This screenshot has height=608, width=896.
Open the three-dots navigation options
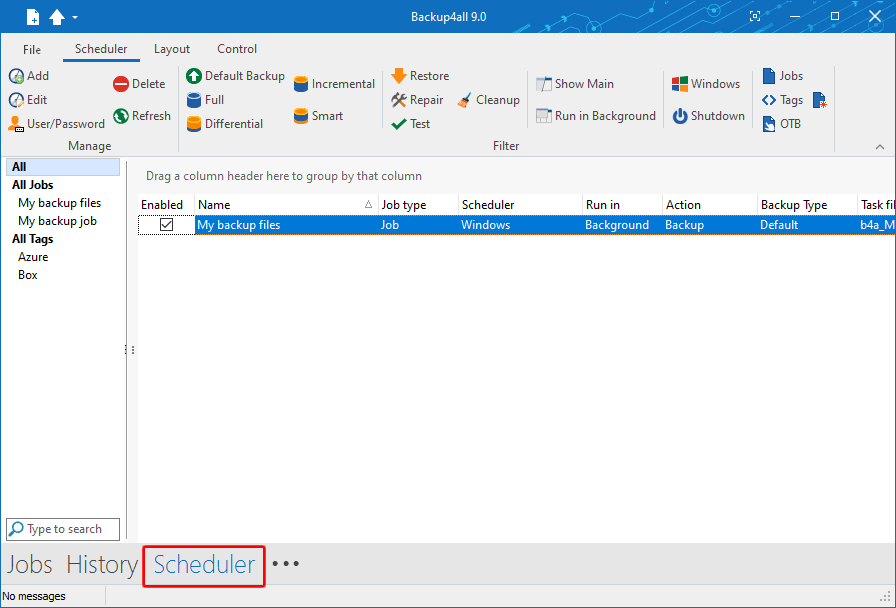(285, 564)
